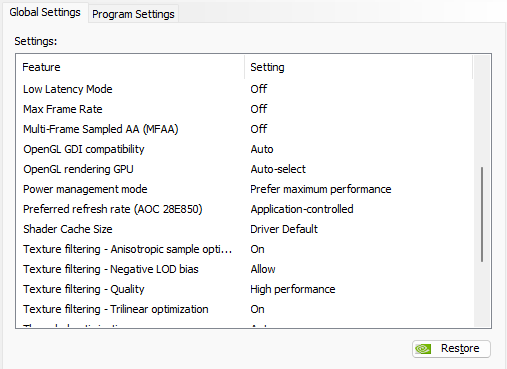Select OpenGL rendering GPU feature

tap(78, 169)
